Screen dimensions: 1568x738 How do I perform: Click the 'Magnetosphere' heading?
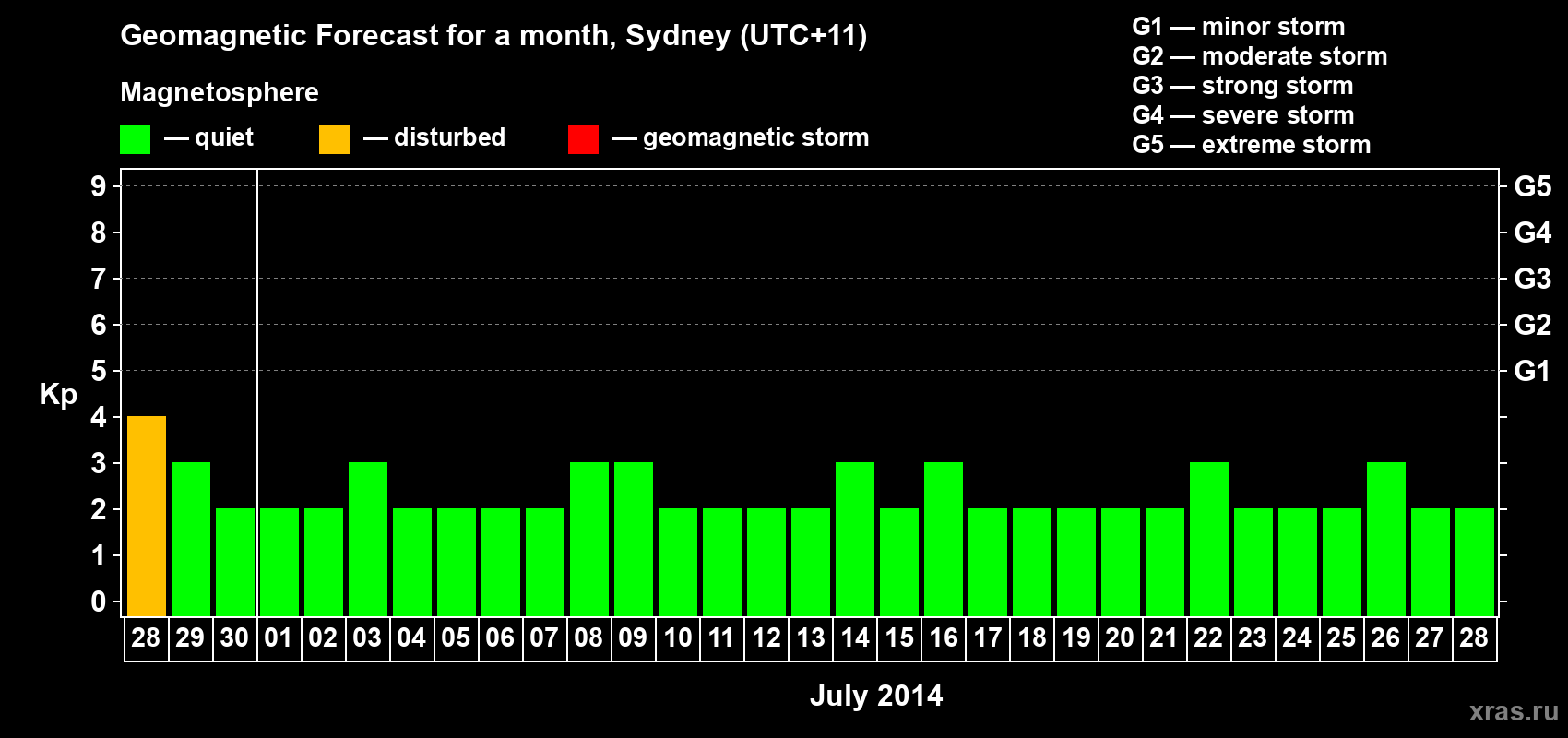[x=220, y=92]
